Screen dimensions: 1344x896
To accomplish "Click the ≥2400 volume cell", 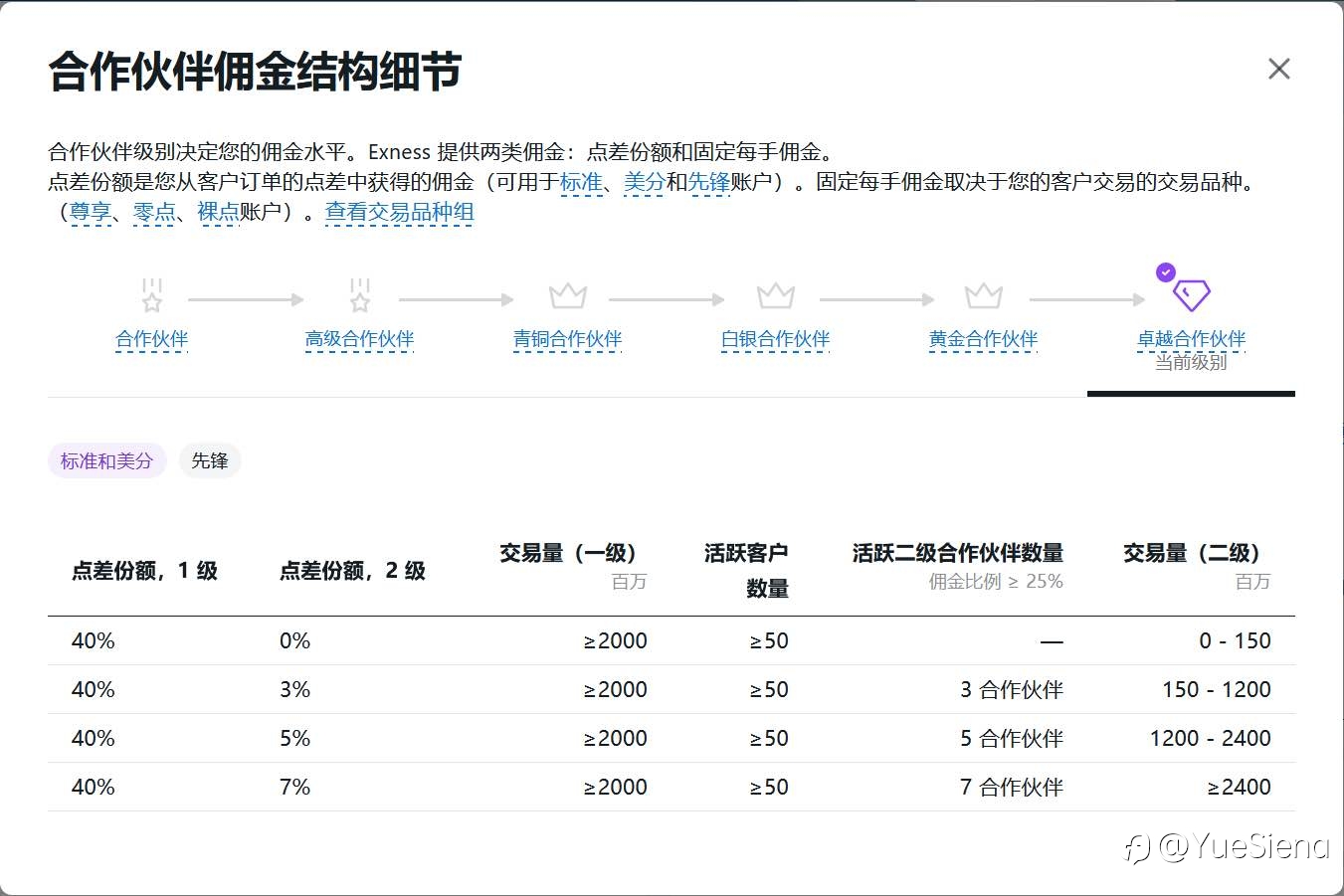I will [x=1240, y=787].
